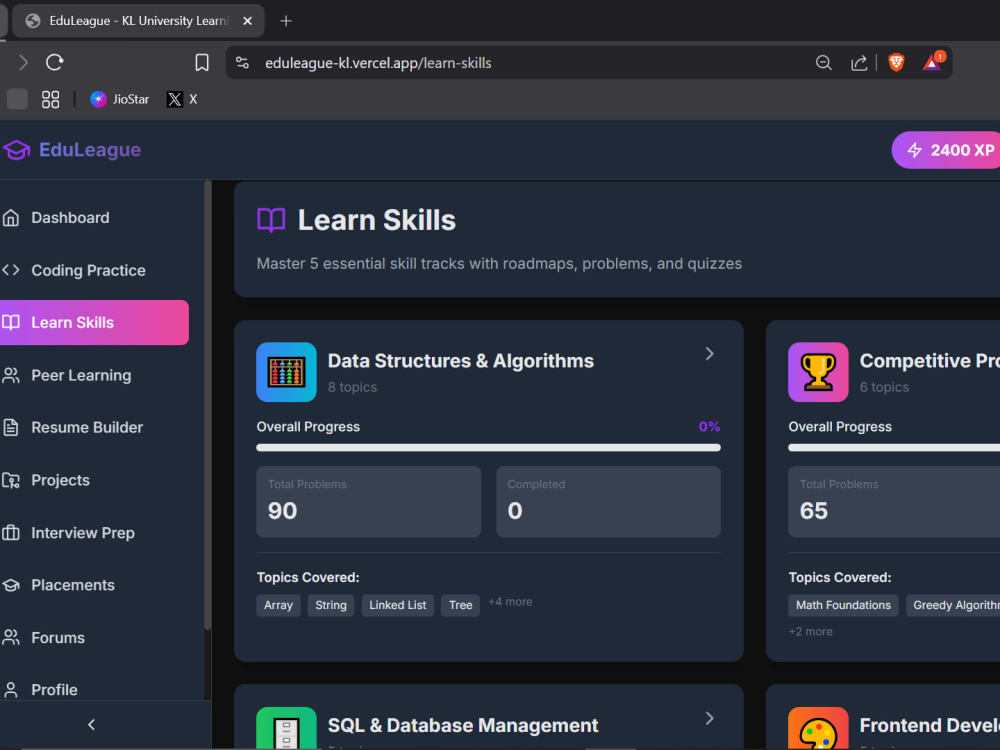
Task: Go to Placements from sidebar
Action: [94, 585]
